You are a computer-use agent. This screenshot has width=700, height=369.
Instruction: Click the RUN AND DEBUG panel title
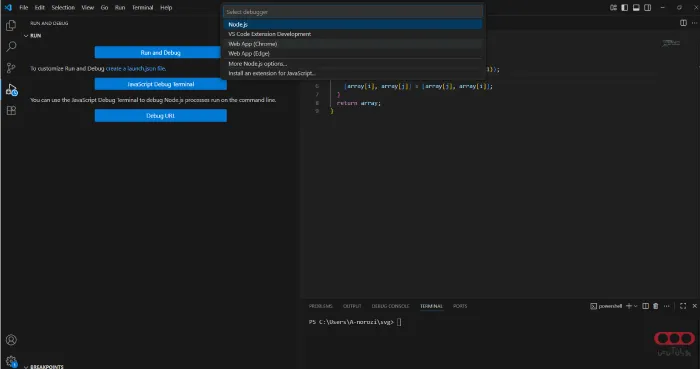(x=49, y=23)
